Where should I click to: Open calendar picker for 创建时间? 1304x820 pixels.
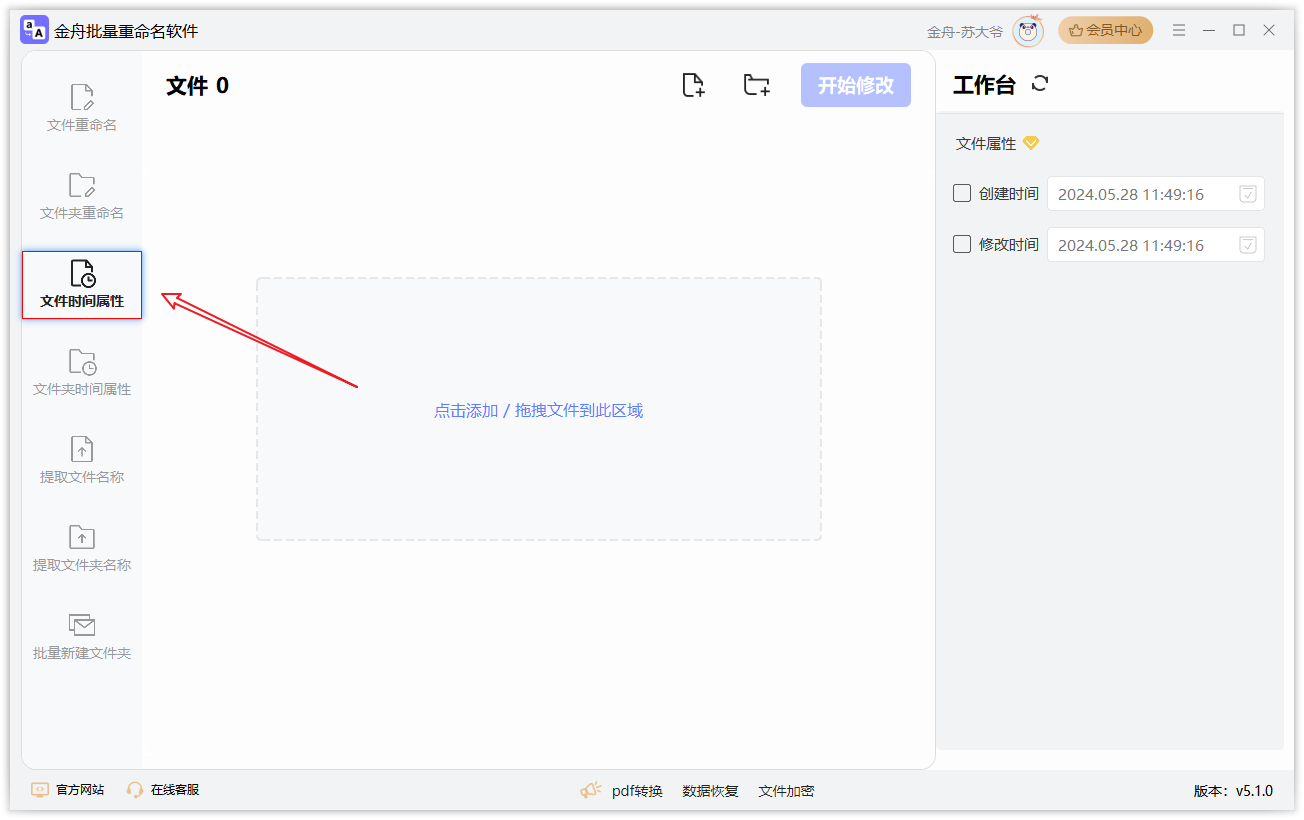point(1248,194)
